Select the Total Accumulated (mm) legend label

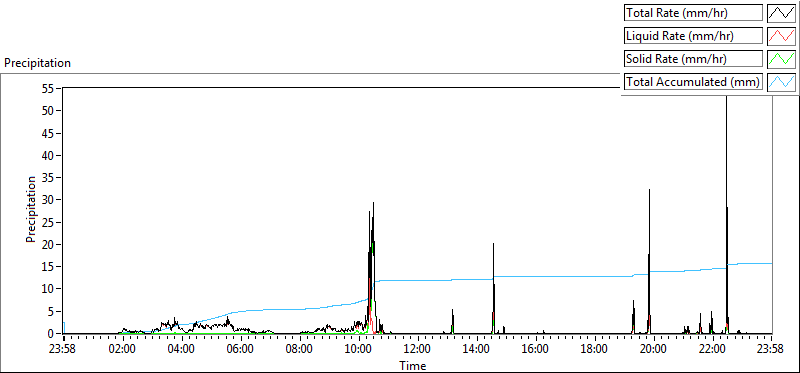(x=693, y=82)
